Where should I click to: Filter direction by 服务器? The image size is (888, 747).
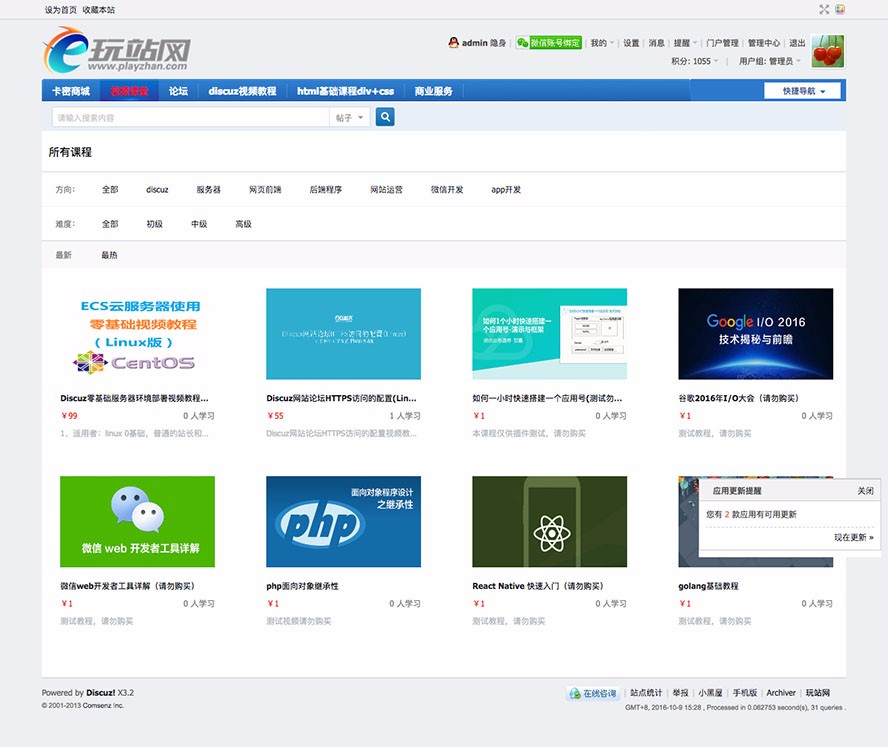click(x=208, y=190)
